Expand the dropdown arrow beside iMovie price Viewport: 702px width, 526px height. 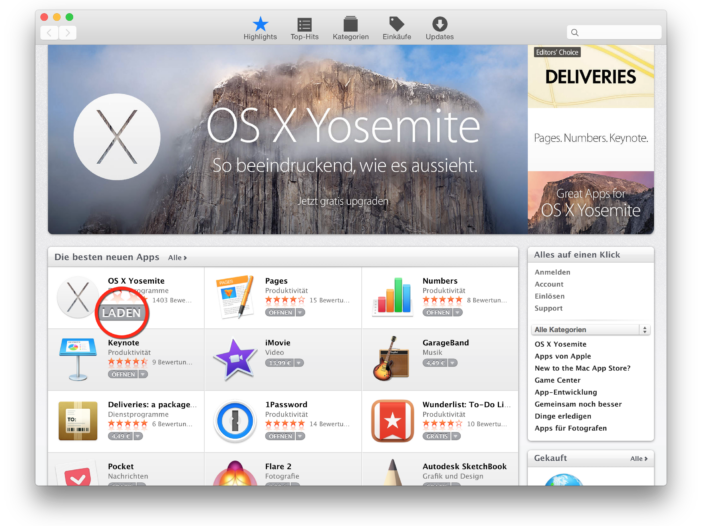(x=299, y=363)
